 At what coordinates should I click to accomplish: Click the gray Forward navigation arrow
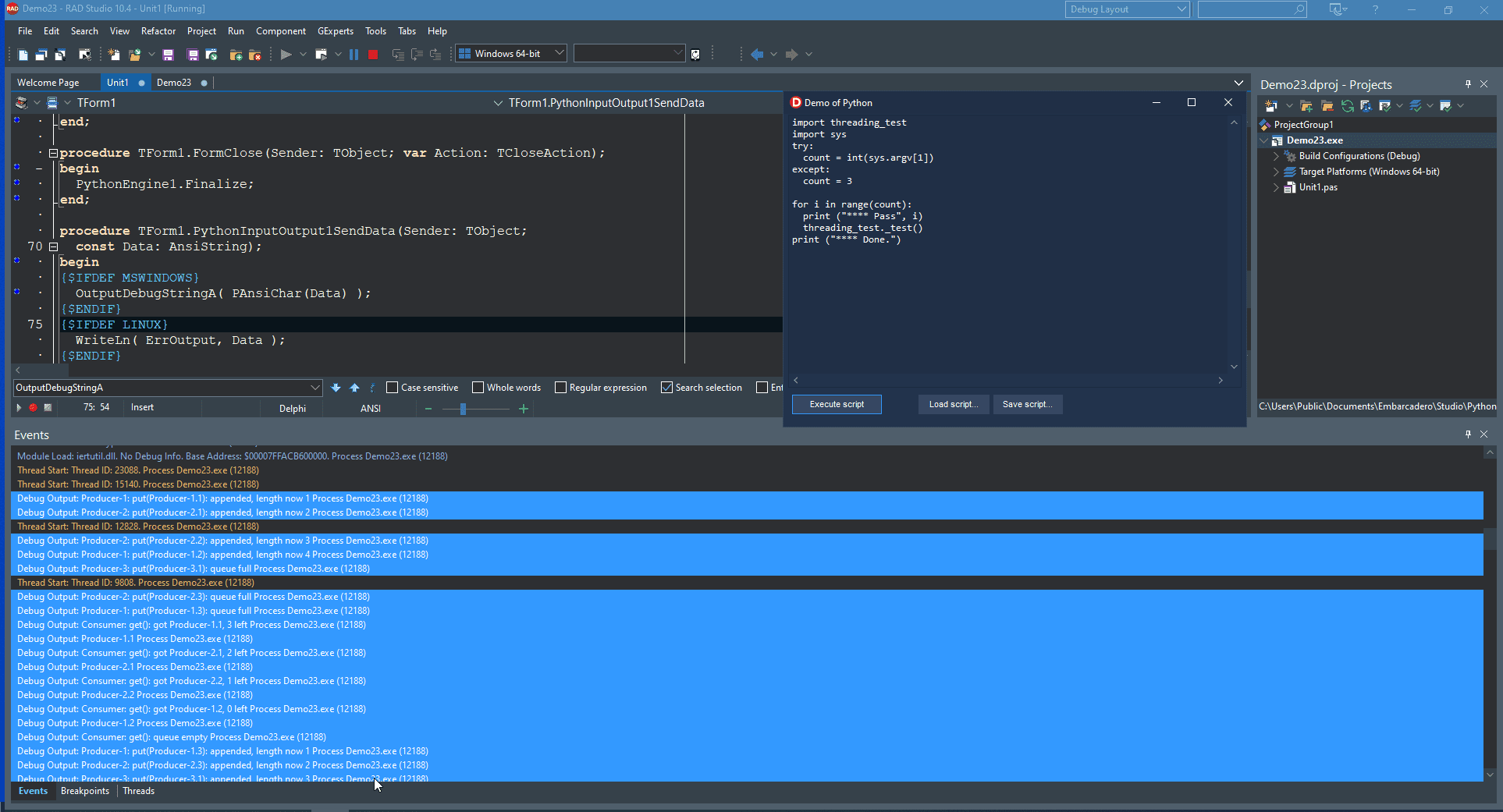point(791,55)
